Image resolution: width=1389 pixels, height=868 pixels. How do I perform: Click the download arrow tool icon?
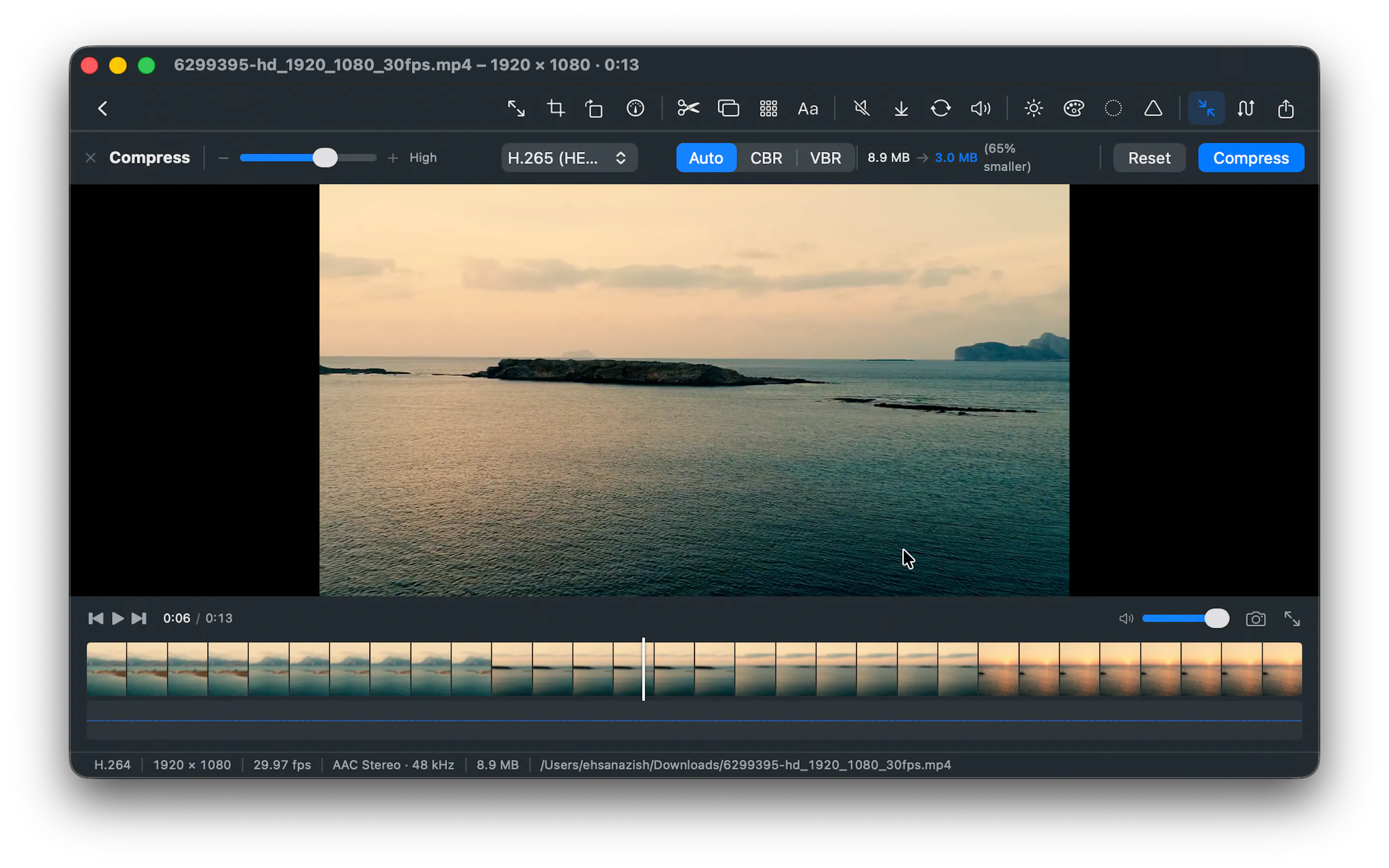pos(901,108)
